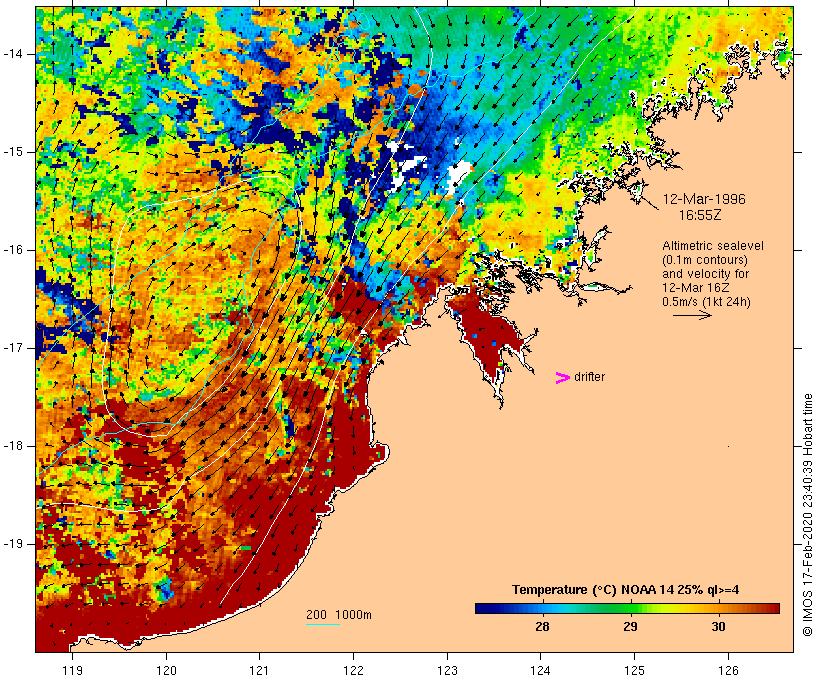Image resolution: width=820 pixels, height=680 pixels.
Task: Click latitude label -17
Action: tap(12, 348)
